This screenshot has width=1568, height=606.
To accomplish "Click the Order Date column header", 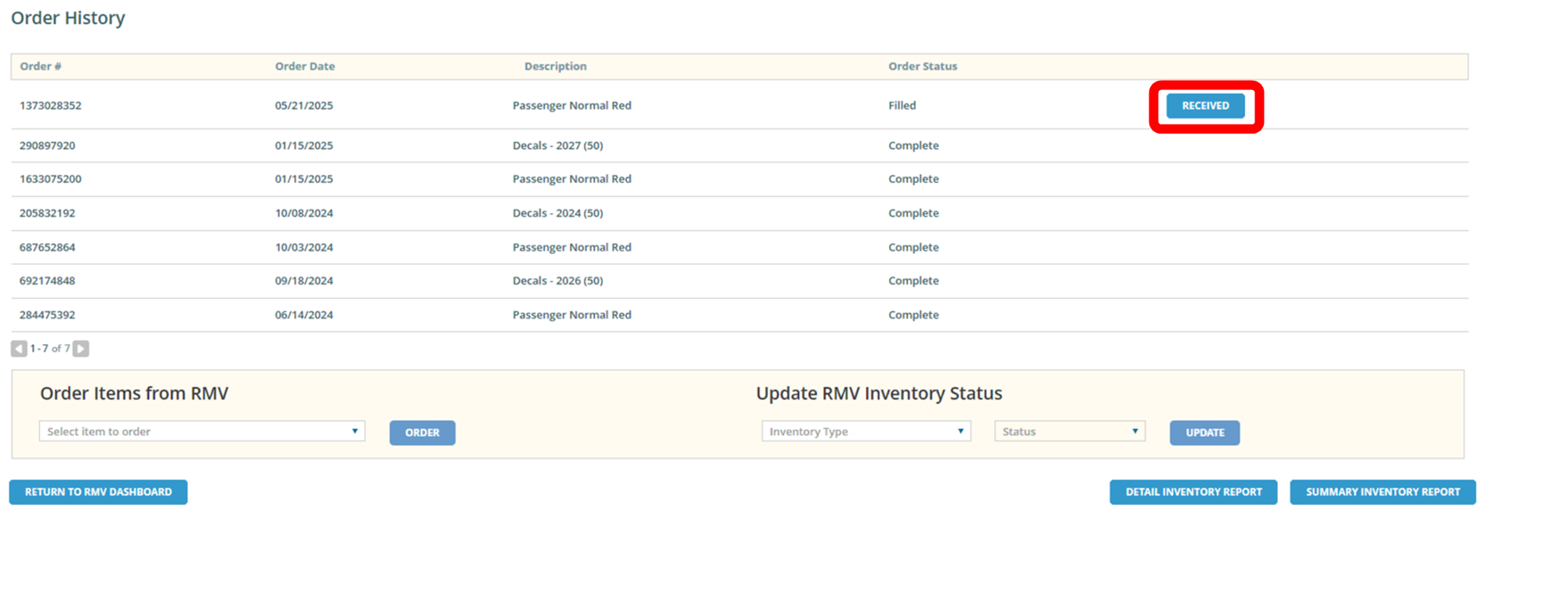I will [305, 67].
